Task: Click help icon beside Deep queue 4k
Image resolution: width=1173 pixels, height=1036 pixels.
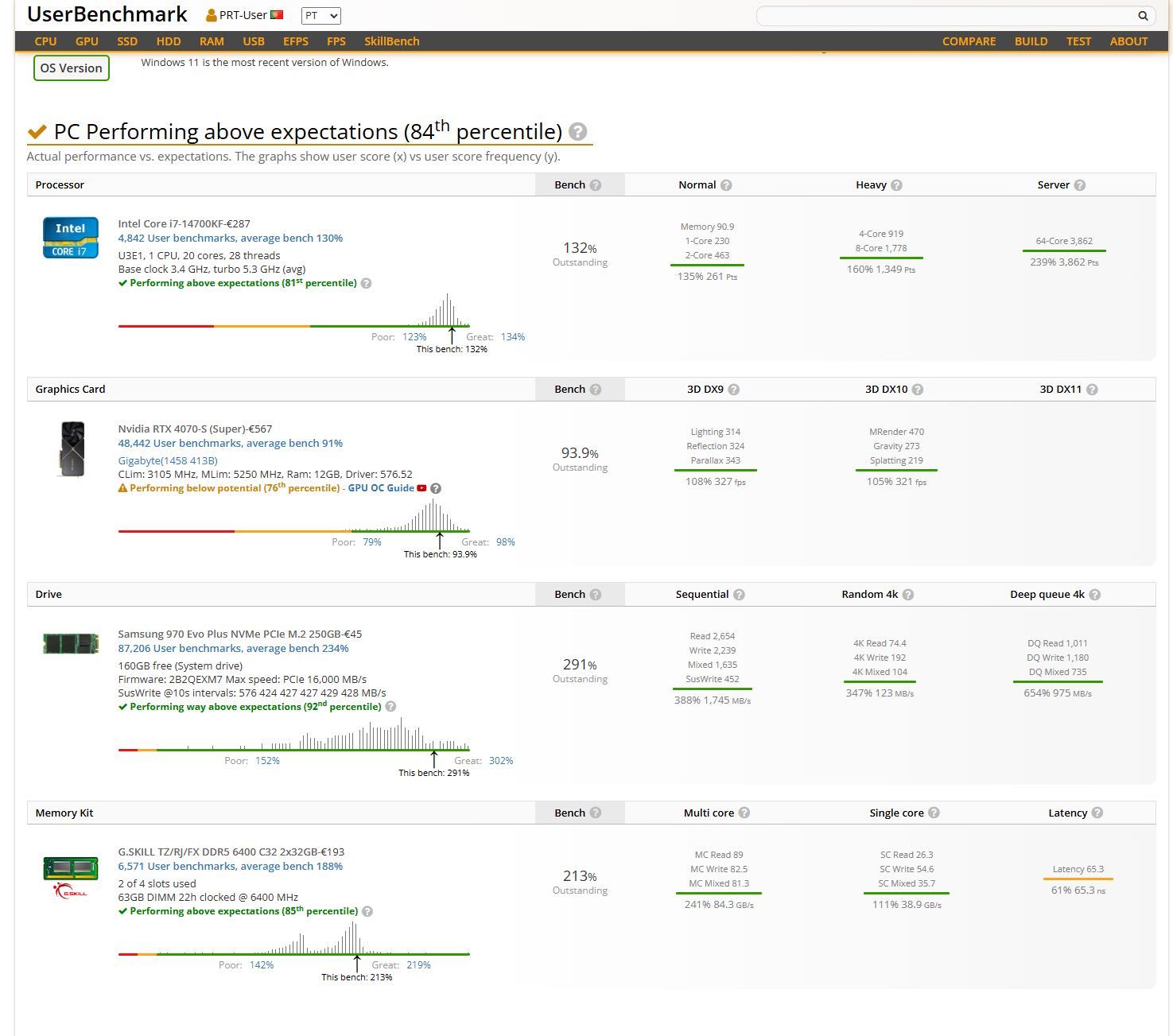Action: 1095,595
